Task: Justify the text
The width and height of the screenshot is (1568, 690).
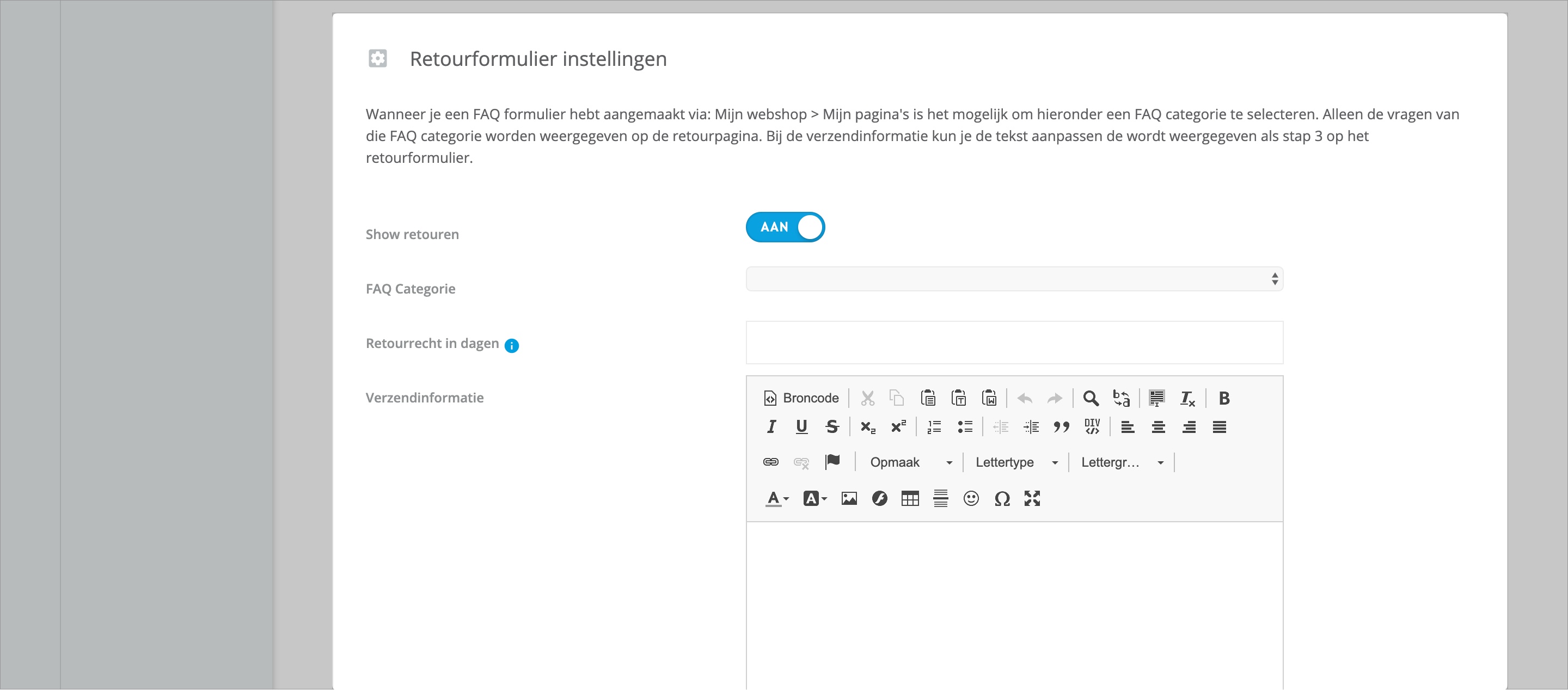Action: click(1219, 427)
